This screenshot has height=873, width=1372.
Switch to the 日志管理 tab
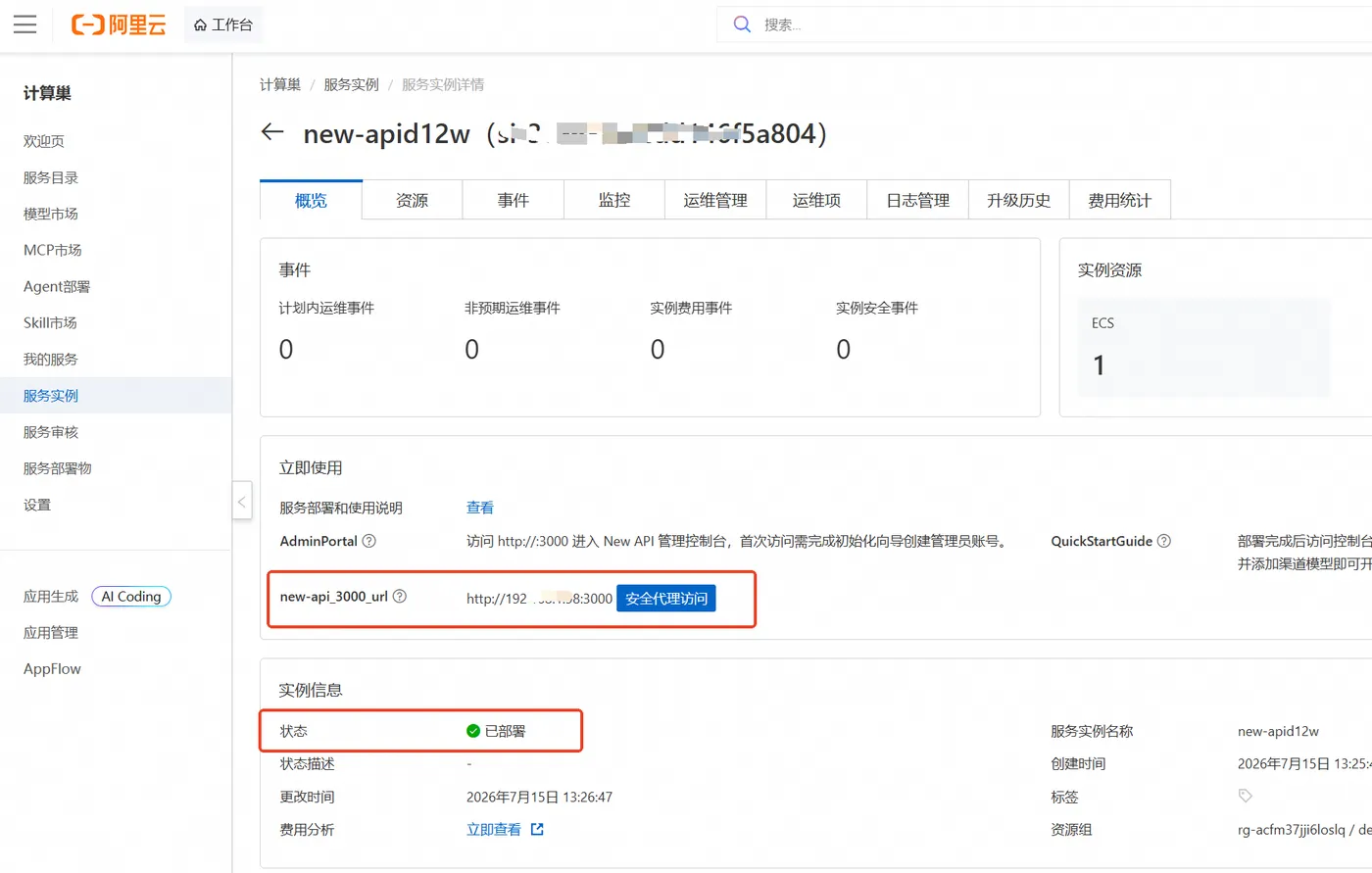click(x=918, y=200)
